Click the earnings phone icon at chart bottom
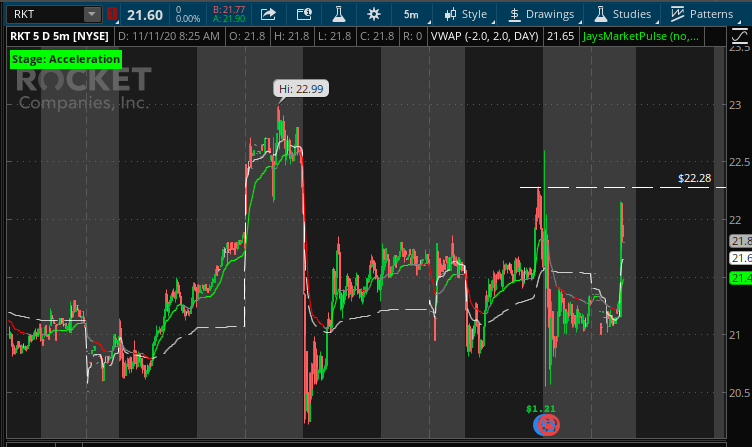The height and width of the screenshot is (447, 752). 547,425
